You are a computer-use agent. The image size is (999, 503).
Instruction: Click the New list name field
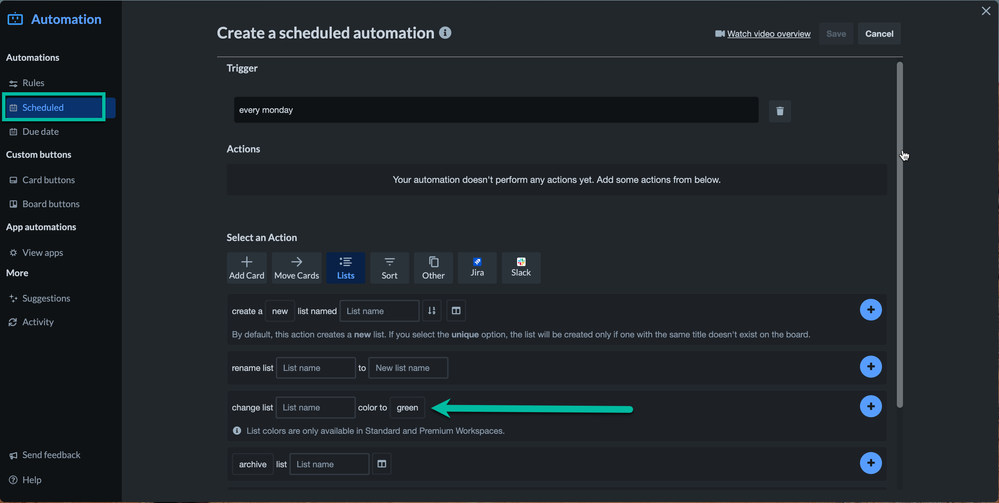(408, 368)
